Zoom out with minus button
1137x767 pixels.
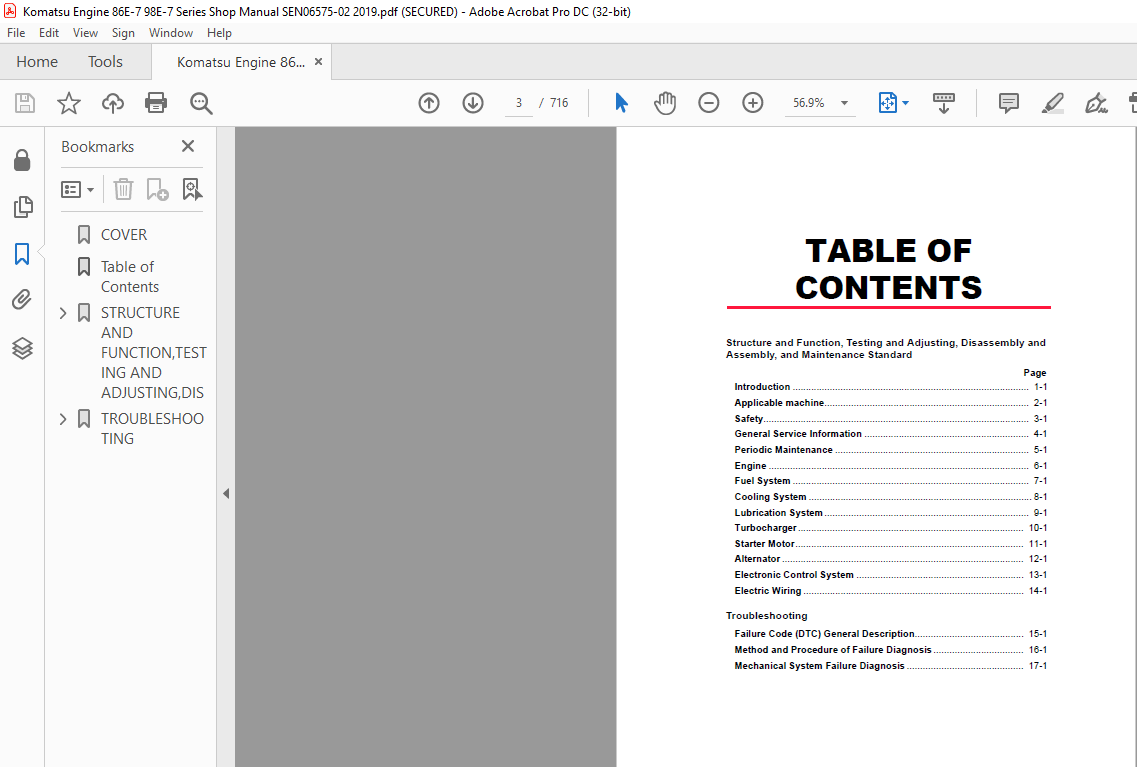pyautogui.click(x=708, y=103)
